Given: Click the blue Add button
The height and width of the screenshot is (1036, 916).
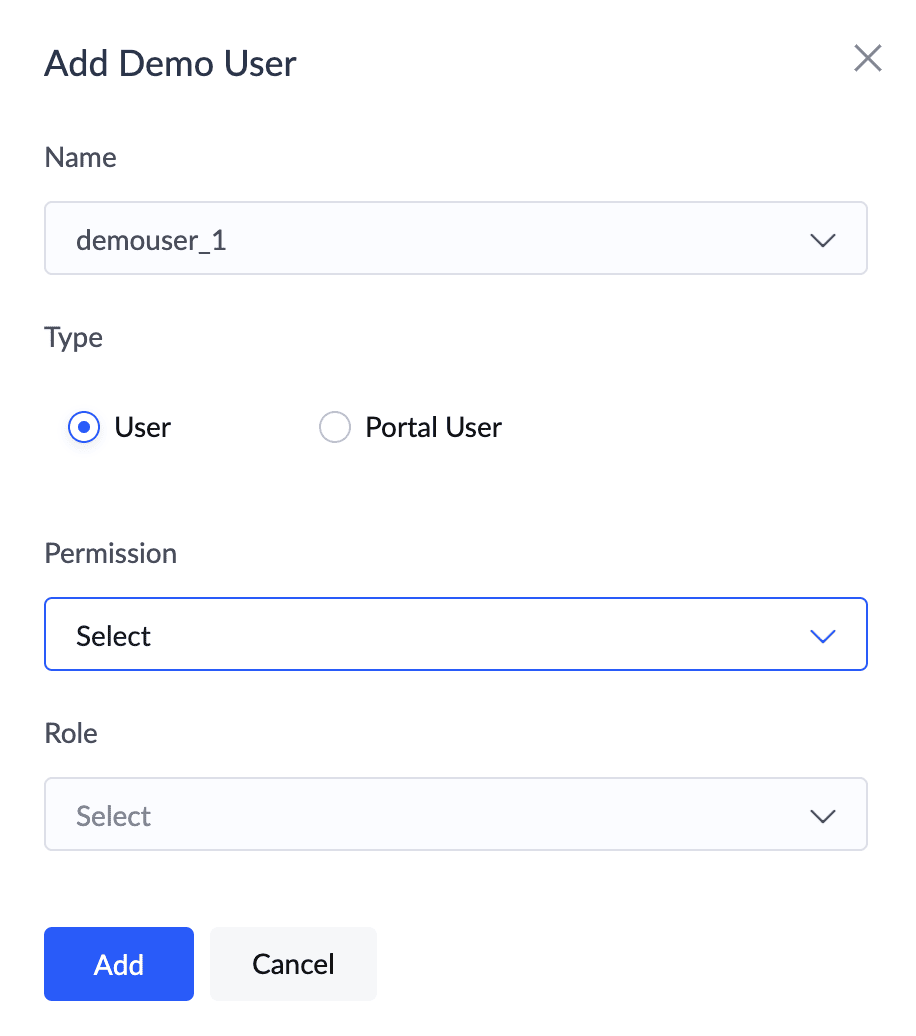Looking at the screenshot, I should (119, 964).
